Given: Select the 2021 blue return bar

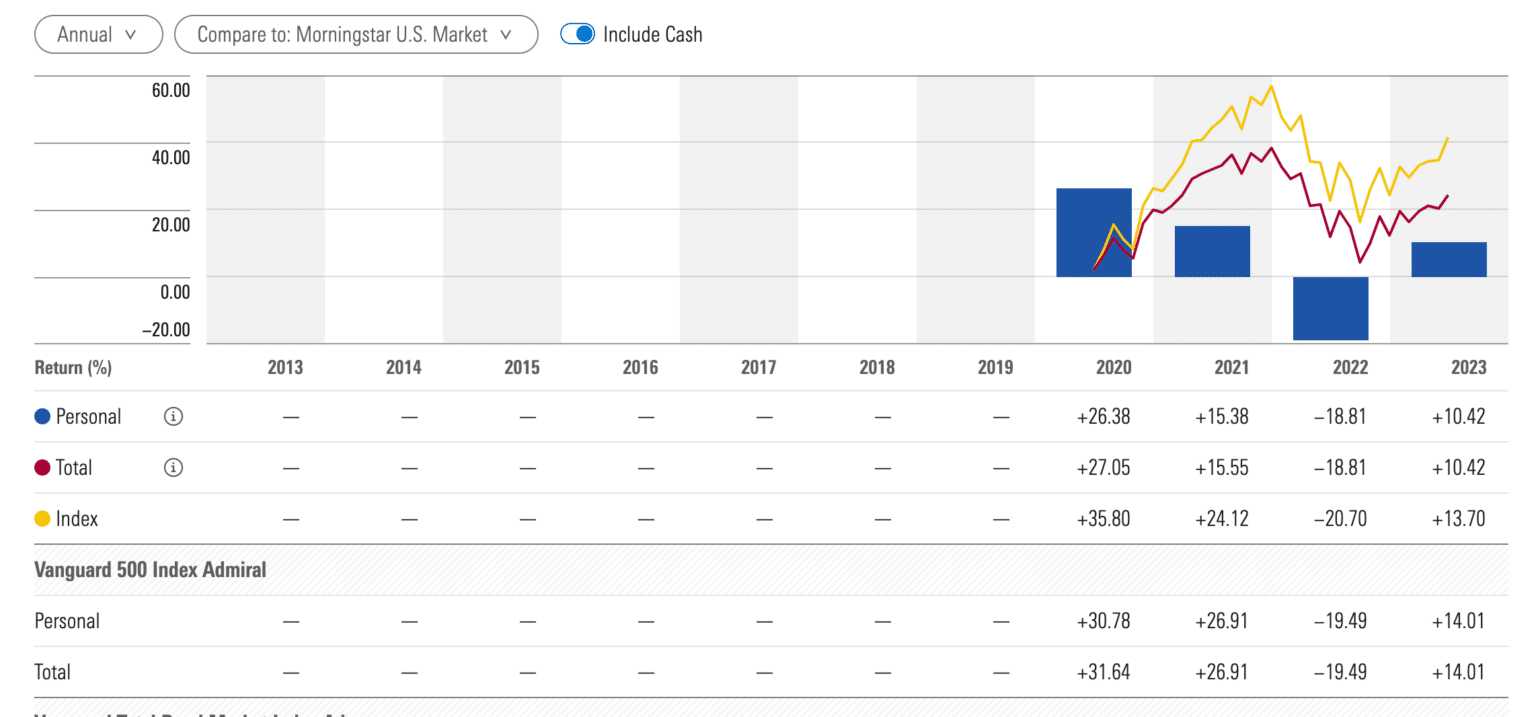Looking at the screenshot, I should (1212, 251).
